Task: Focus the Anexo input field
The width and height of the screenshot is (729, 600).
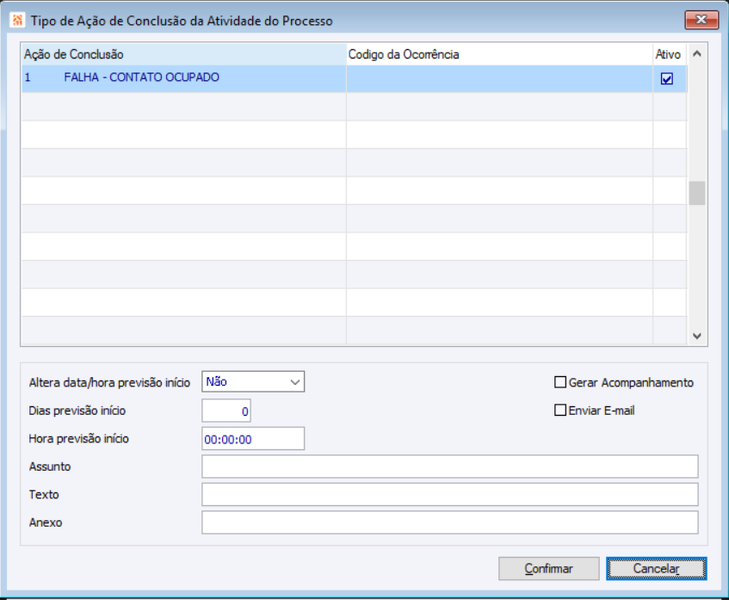Action: coord(450,522)
